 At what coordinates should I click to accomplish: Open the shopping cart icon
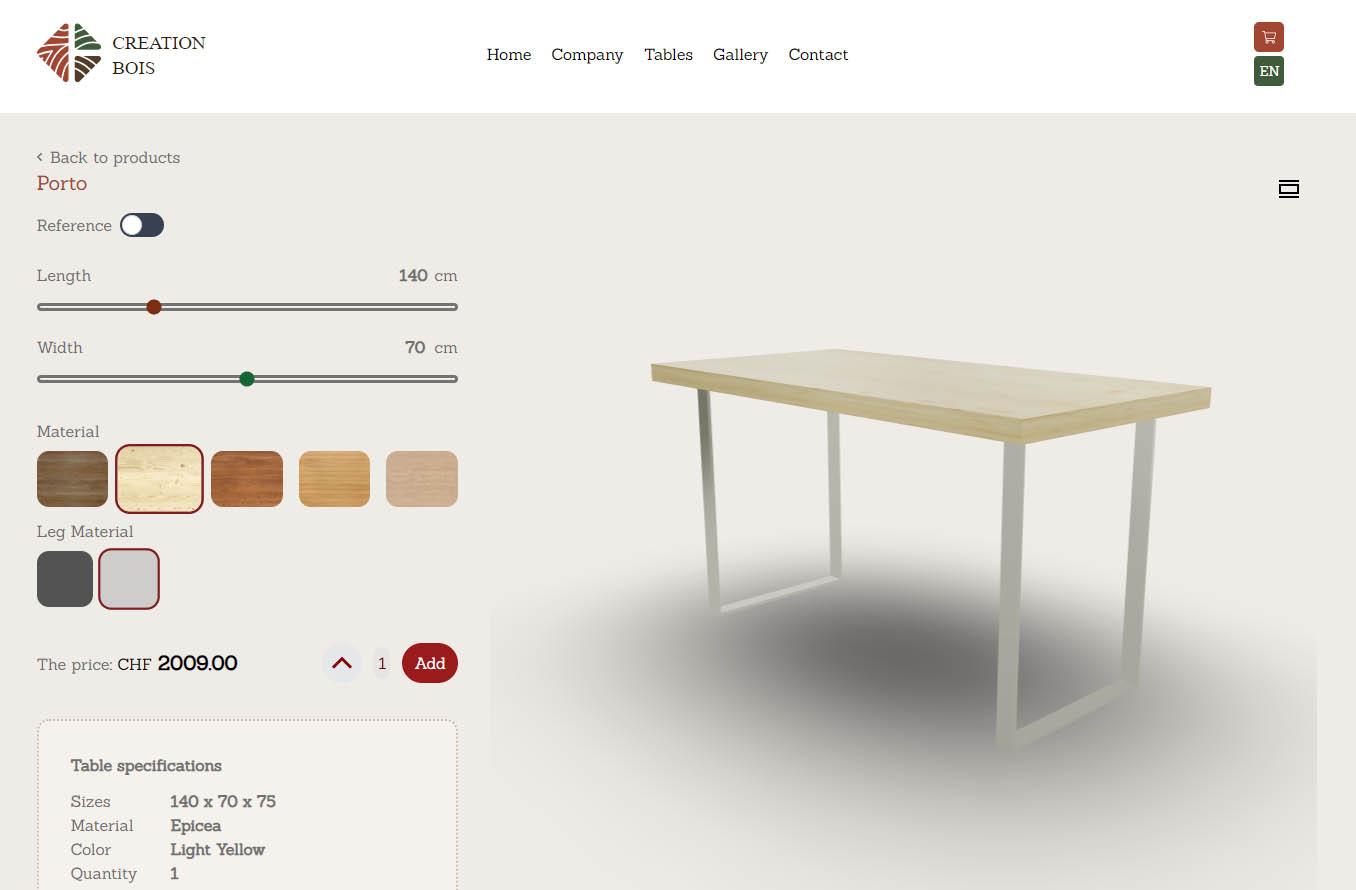pos(1269,37)
